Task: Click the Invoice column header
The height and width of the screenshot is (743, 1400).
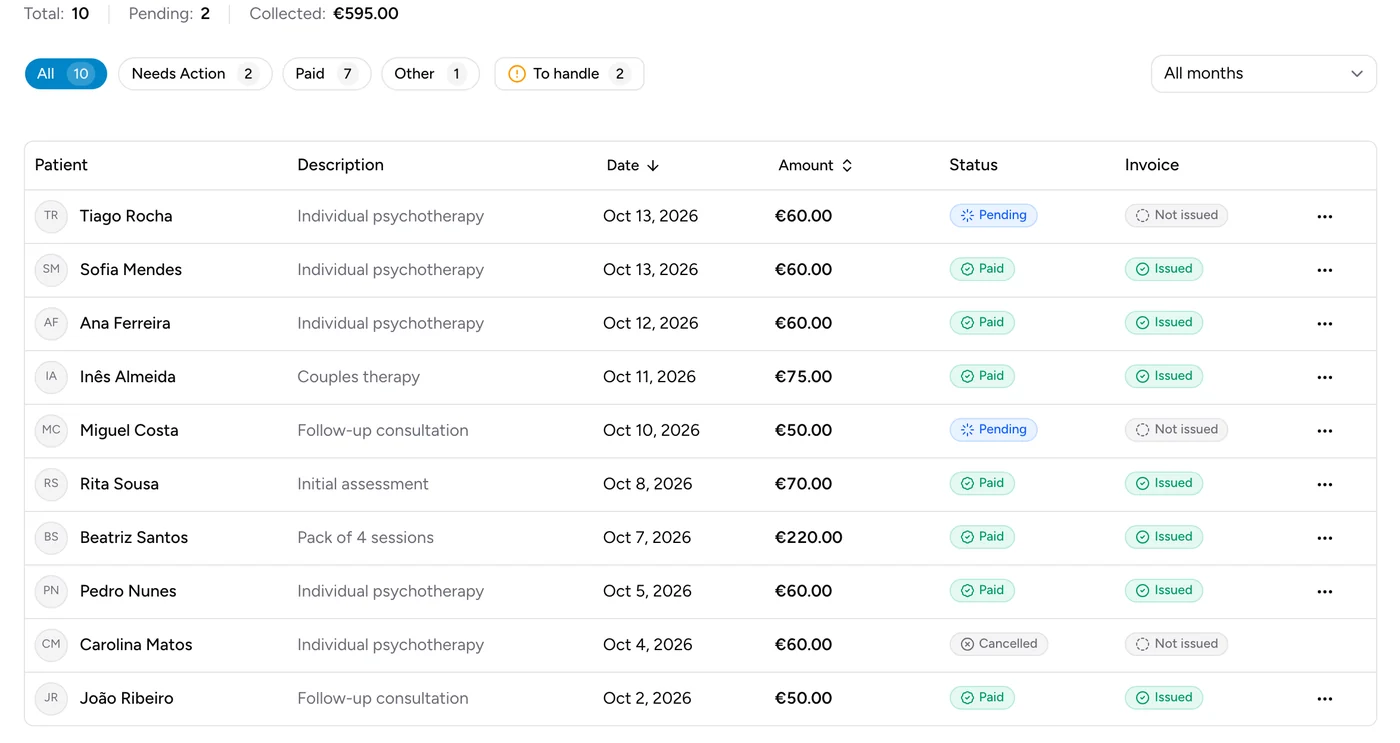Action: coord(1152,165)
